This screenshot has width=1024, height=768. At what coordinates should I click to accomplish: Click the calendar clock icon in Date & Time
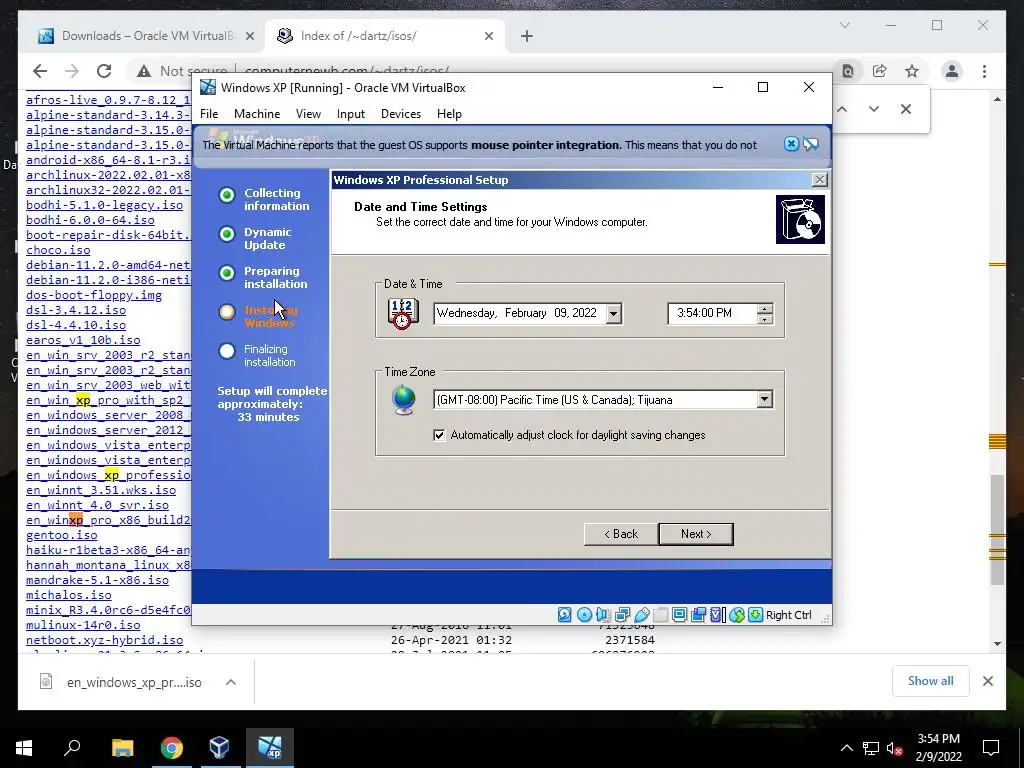(x=402, y=313)
